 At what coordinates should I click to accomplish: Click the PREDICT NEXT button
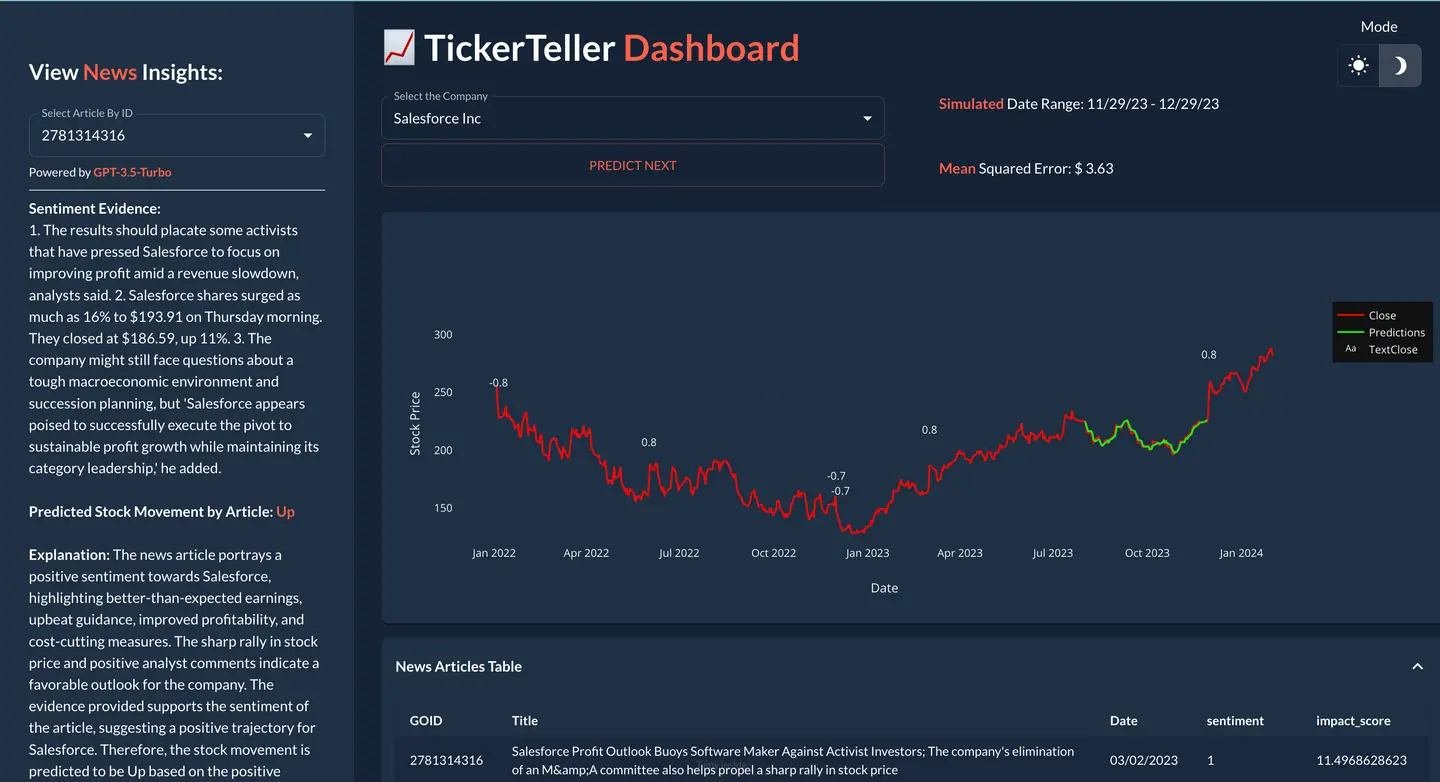(633, 165)
